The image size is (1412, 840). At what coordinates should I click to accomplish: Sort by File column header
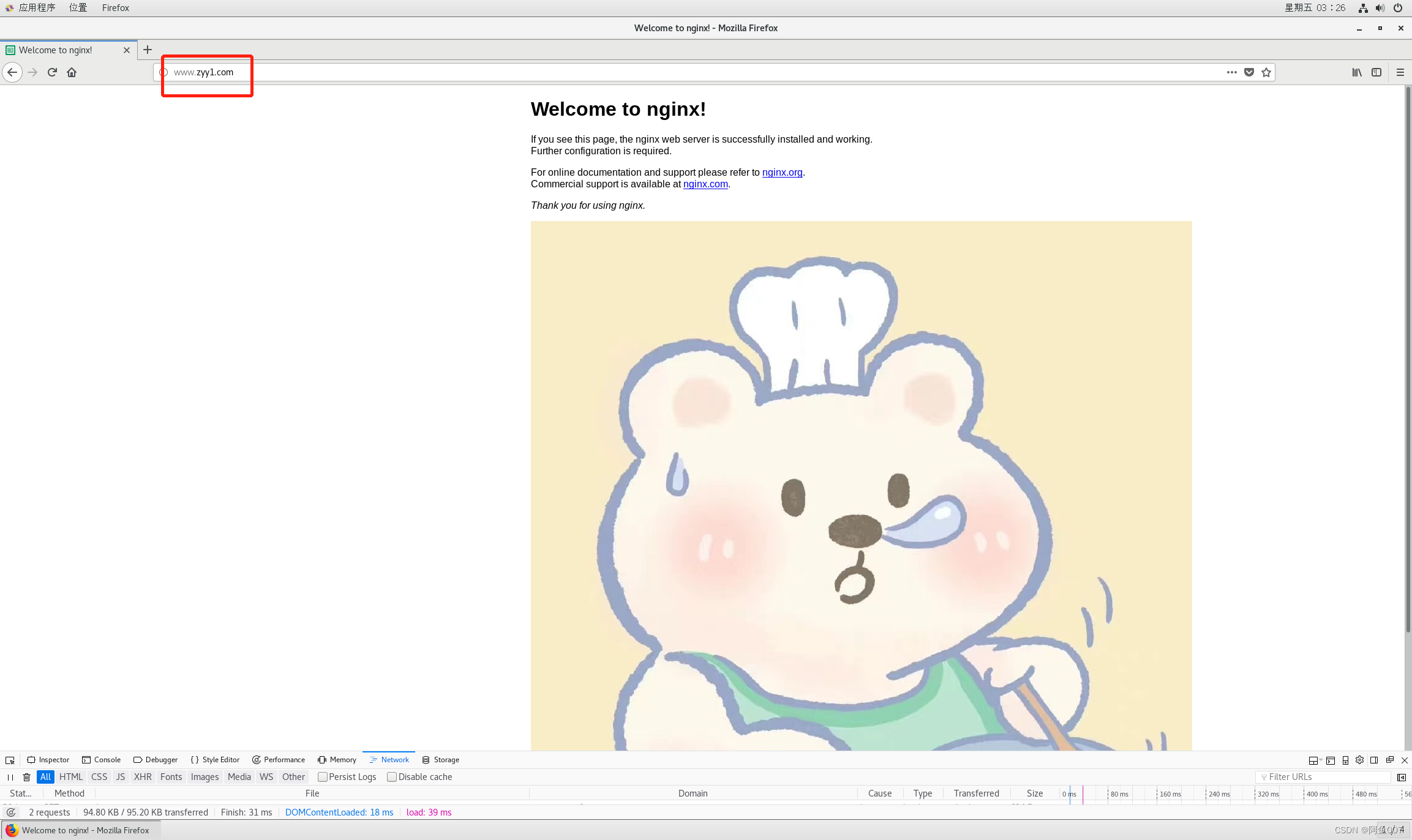[x=312, y=793]
